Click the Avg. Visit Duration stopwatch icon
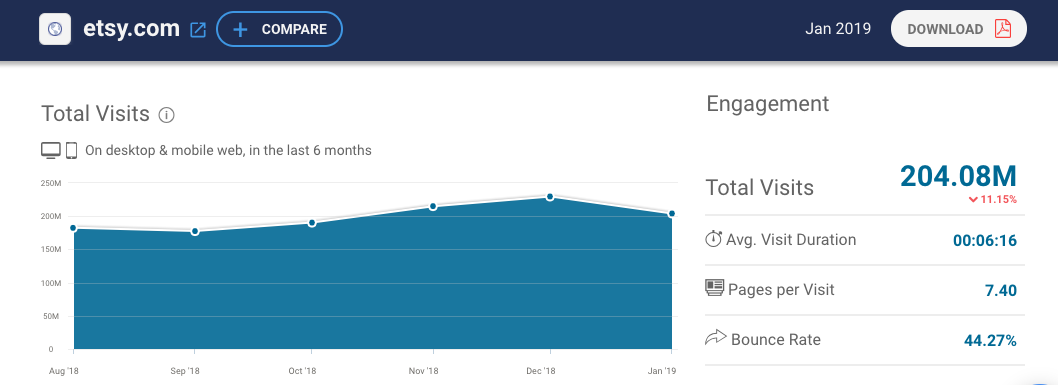 click(x=713, y=239)
